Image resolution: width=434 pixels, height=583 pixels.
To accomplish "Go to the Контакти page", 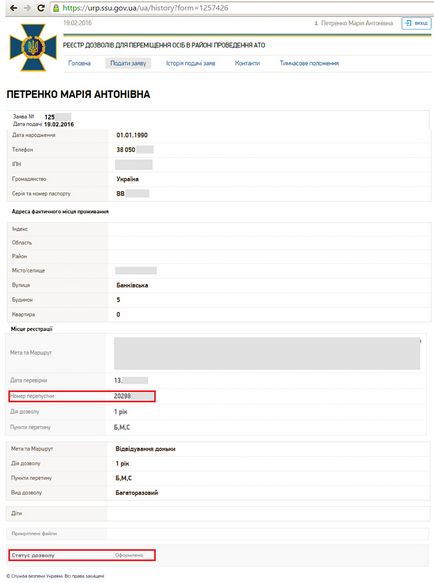I will coord(247,63).
